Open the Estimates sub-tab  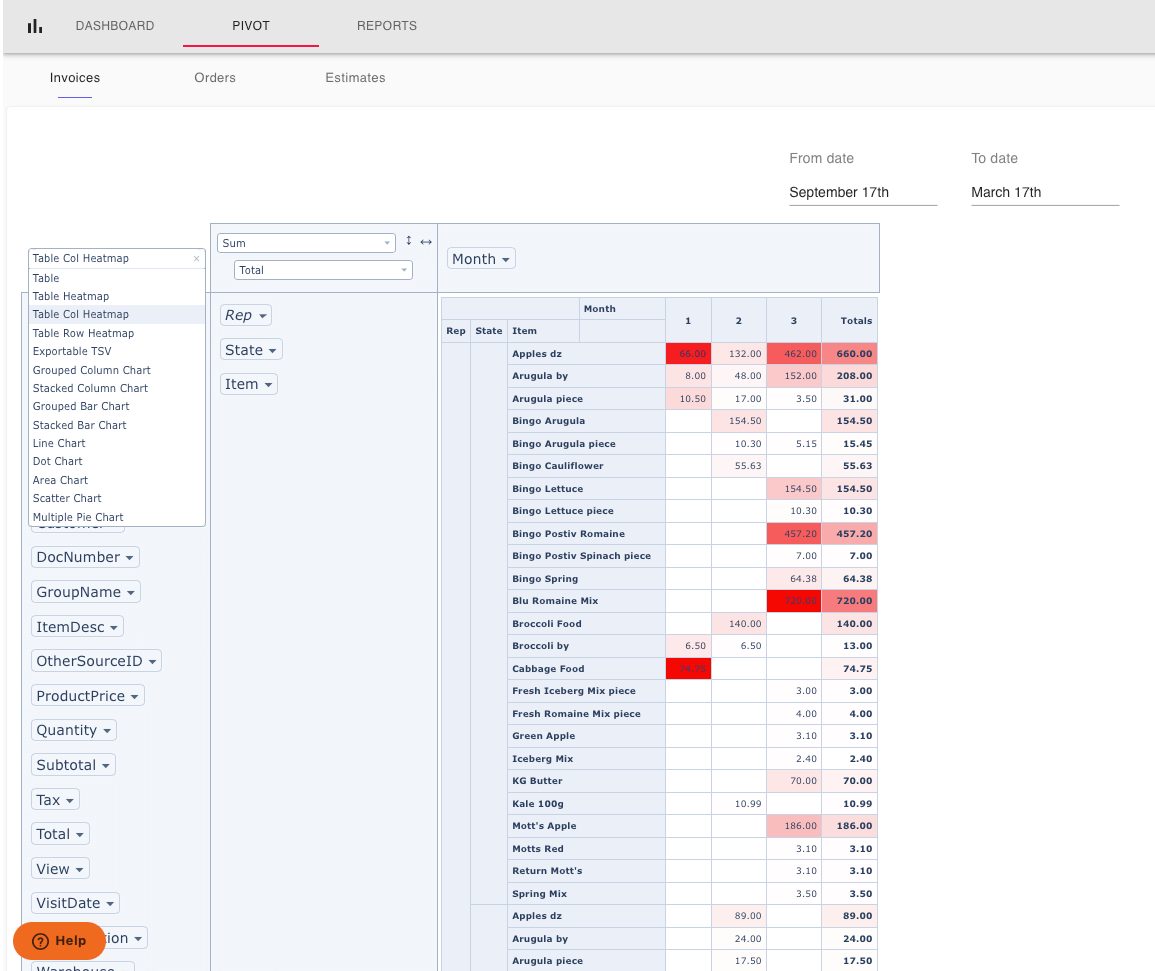[355, 78]
